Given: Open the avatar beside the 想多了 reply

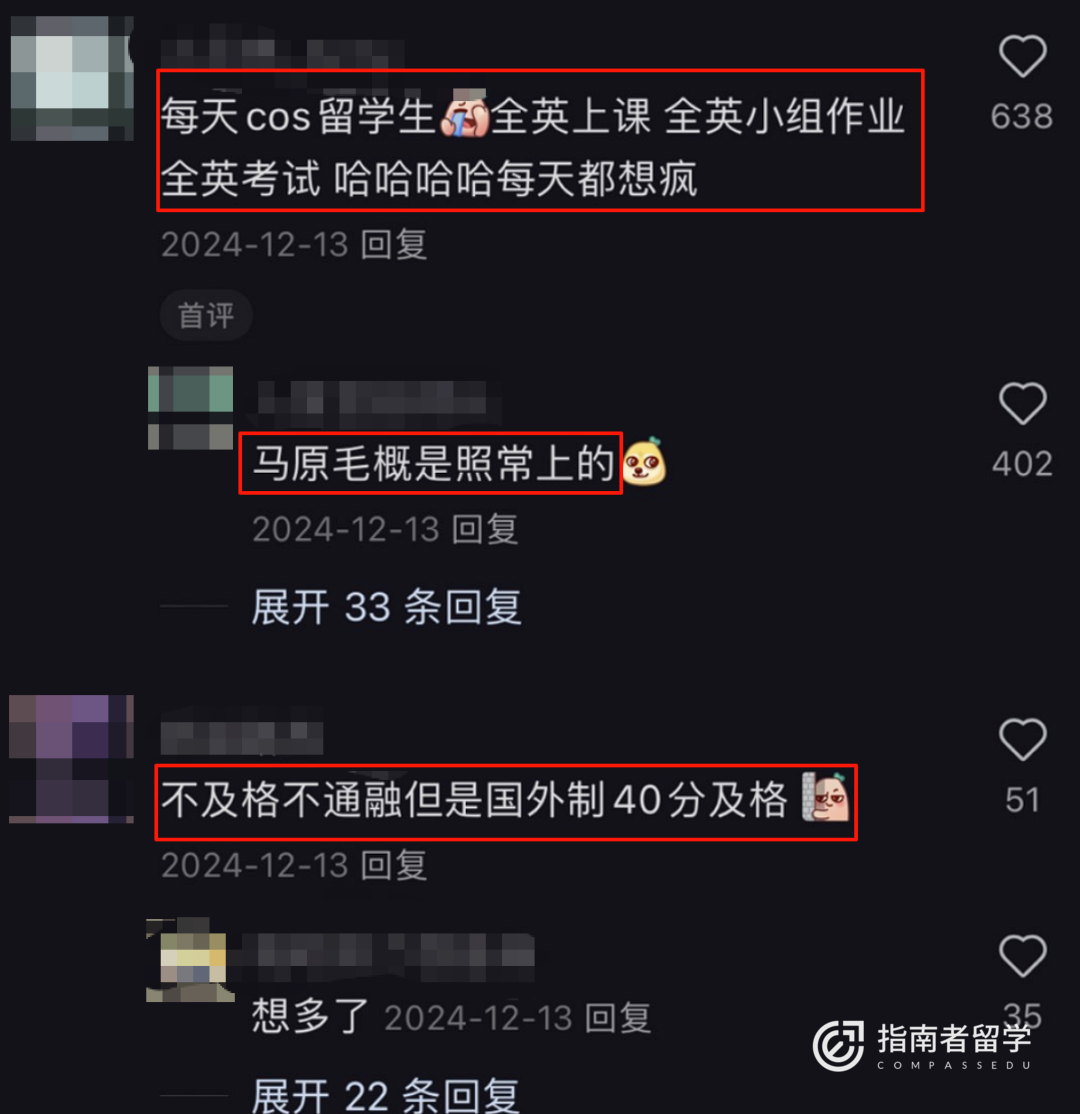Looking at the screenshot, I should click(190, 959).
